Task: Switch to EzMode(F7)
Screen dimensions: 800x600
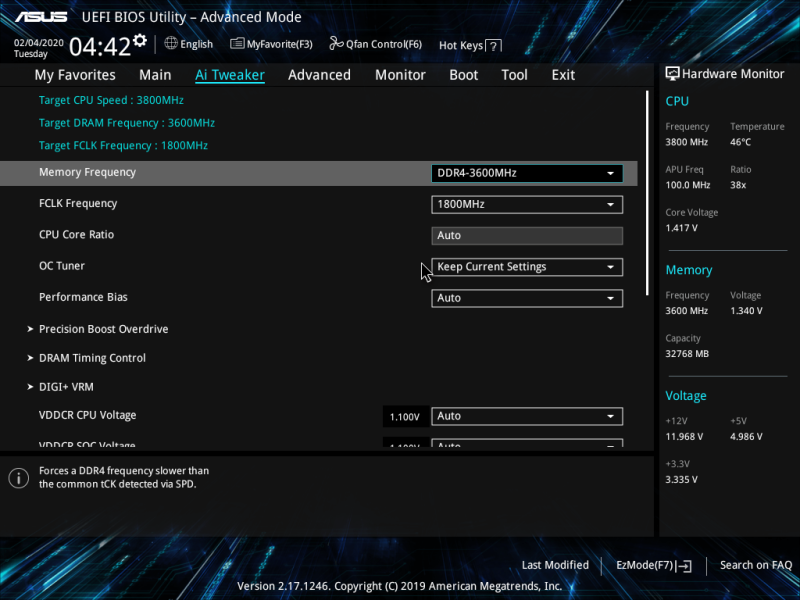Action: [x=654, y=565]
